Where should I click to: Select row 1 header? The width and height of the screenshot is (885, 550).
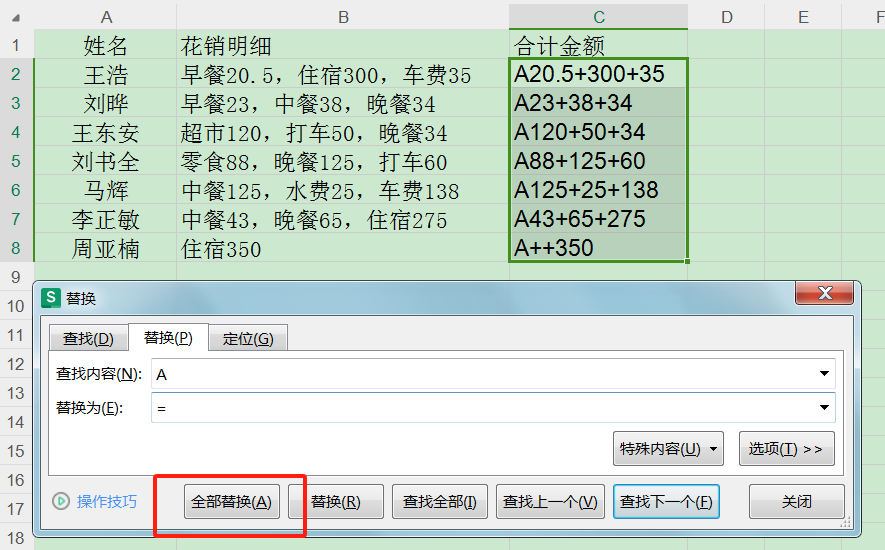point(16,45)
